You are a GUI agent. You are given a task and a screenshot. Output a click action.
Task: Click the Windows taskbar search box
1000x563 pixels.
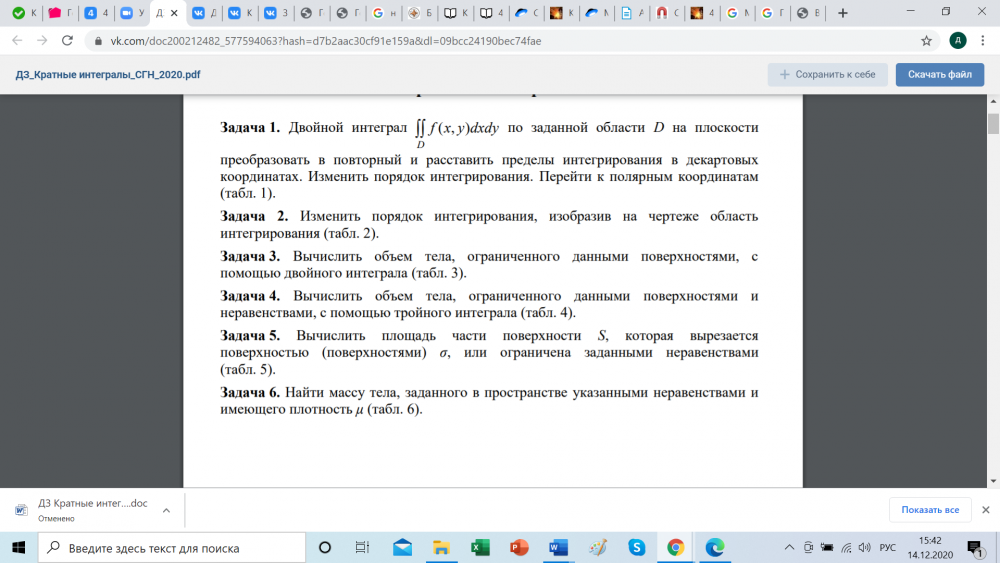point(172,548)
